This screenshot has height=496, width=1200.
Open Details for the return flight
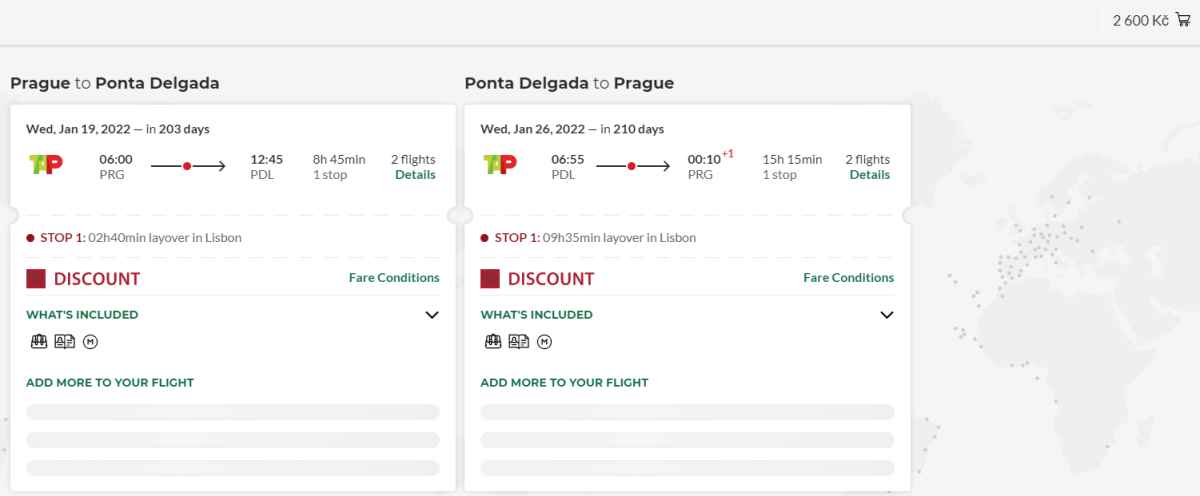tap(869, 175)
